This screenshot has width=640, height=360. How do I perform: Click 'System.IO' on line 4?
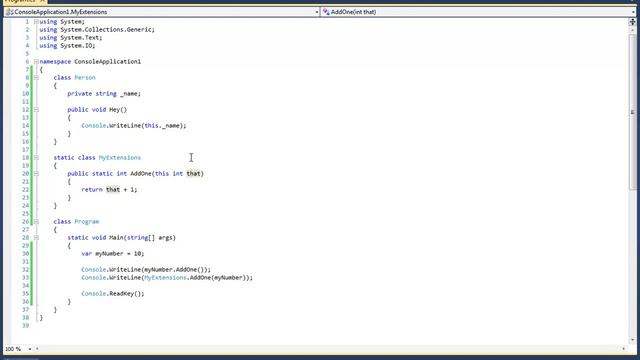(x=76, y=46)
